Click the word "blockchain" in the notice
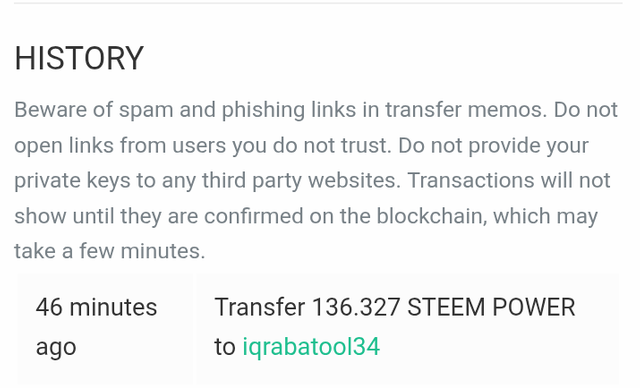This screenshot has height=388, width=640. click(x=431, y=216)
